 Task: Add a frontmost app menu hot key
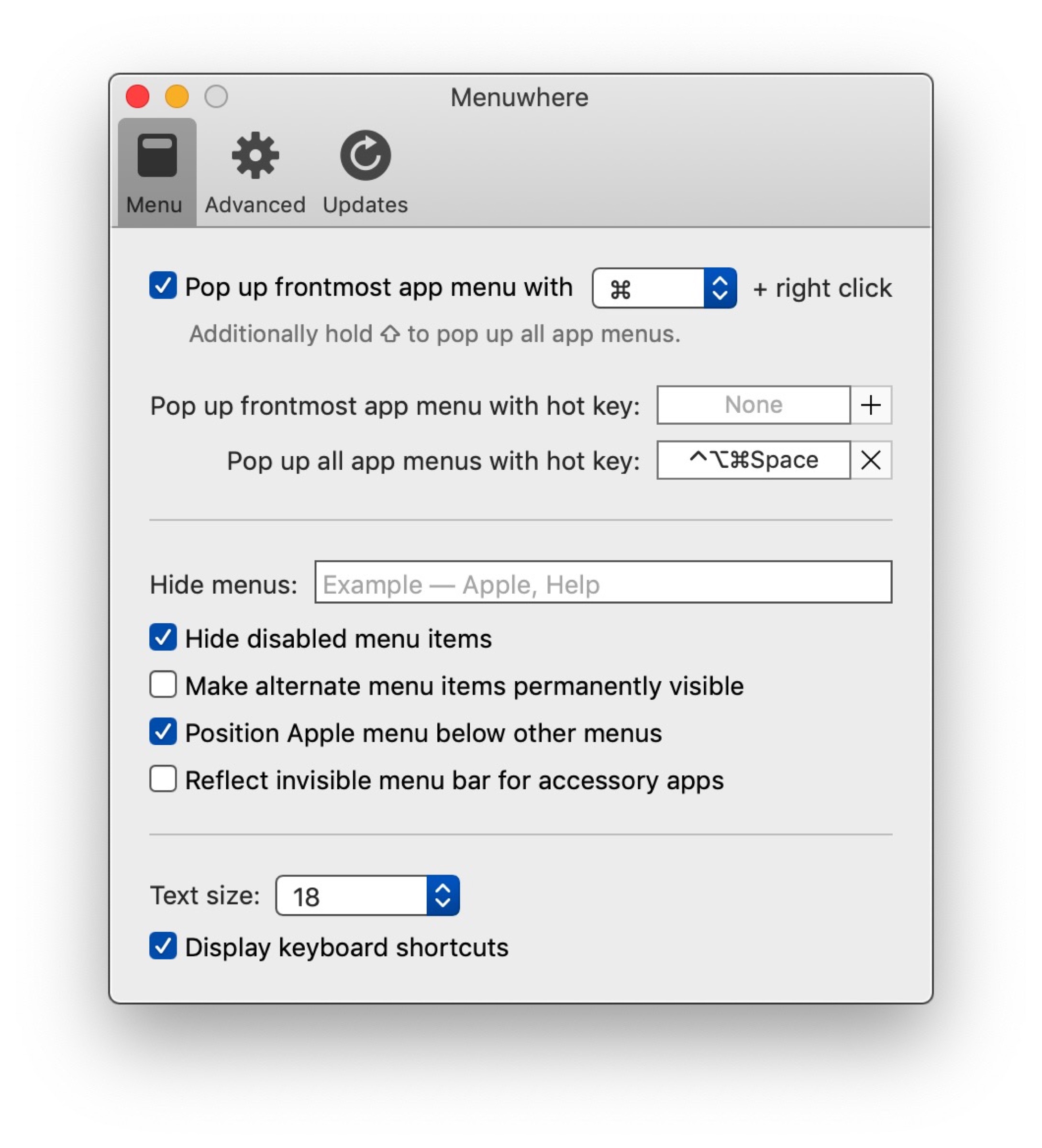pos(870,405)
